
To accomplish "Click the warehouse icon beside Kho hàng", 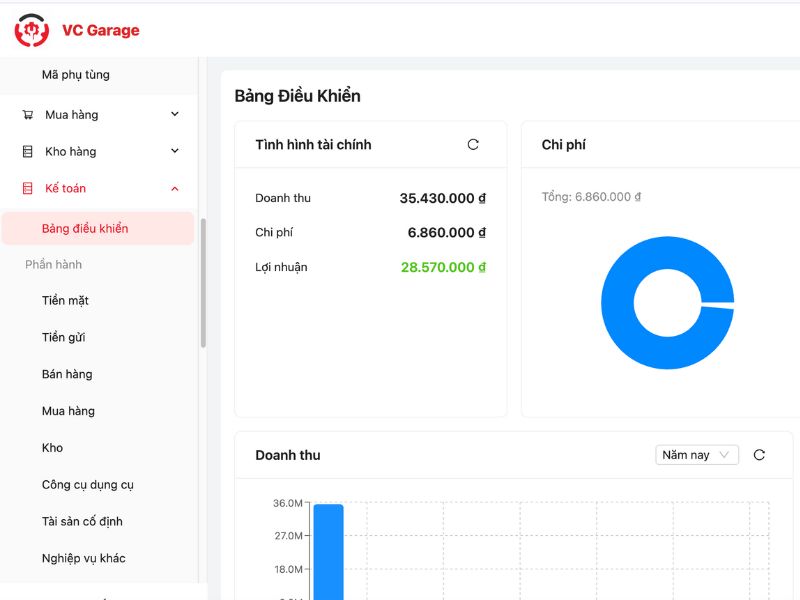I will 28,152.
